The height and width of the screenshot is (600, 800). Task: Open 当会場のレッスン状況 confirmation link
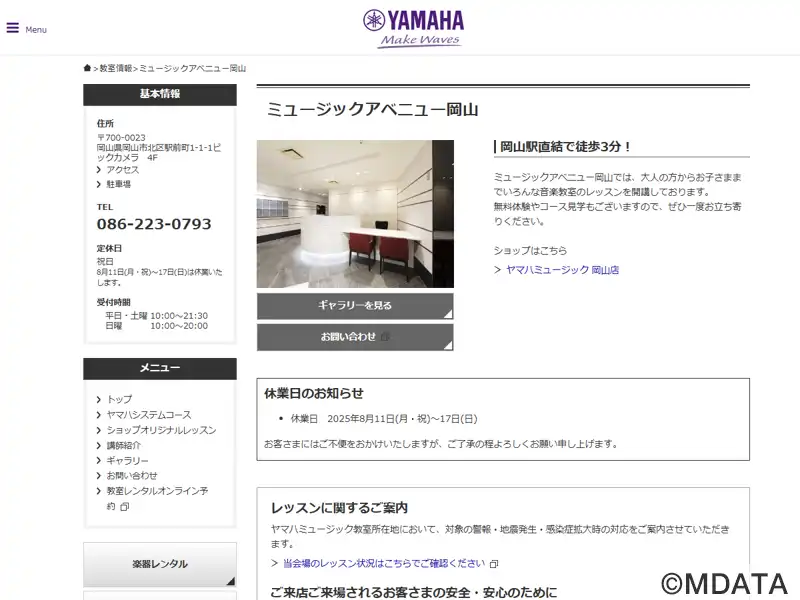[384, 563]
